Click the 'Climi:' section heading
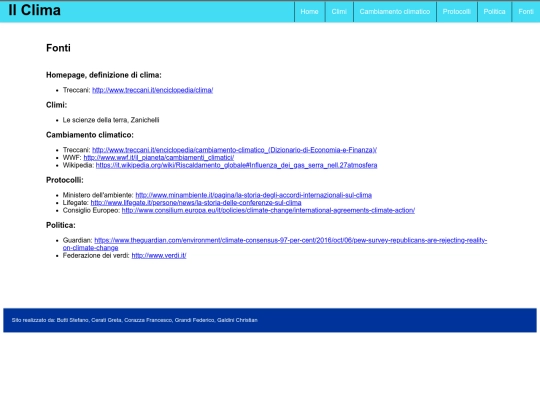 click(56, 105)
